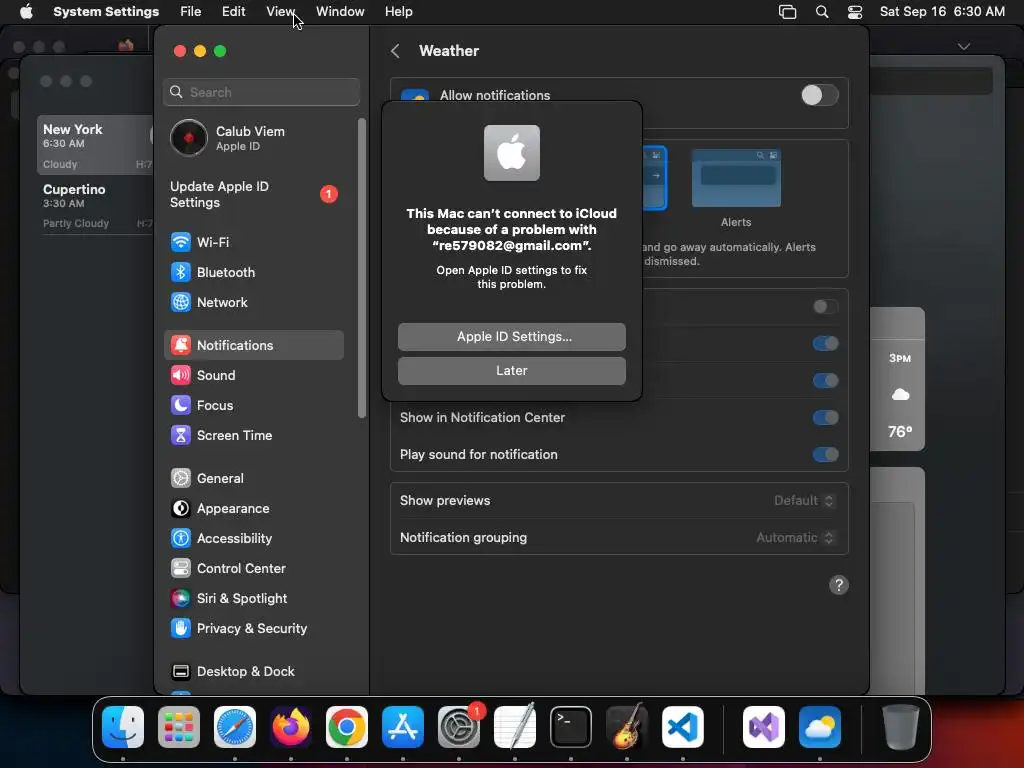
Task: Click Later in the iCloud dialog
Action: click(x=512, y=370)
